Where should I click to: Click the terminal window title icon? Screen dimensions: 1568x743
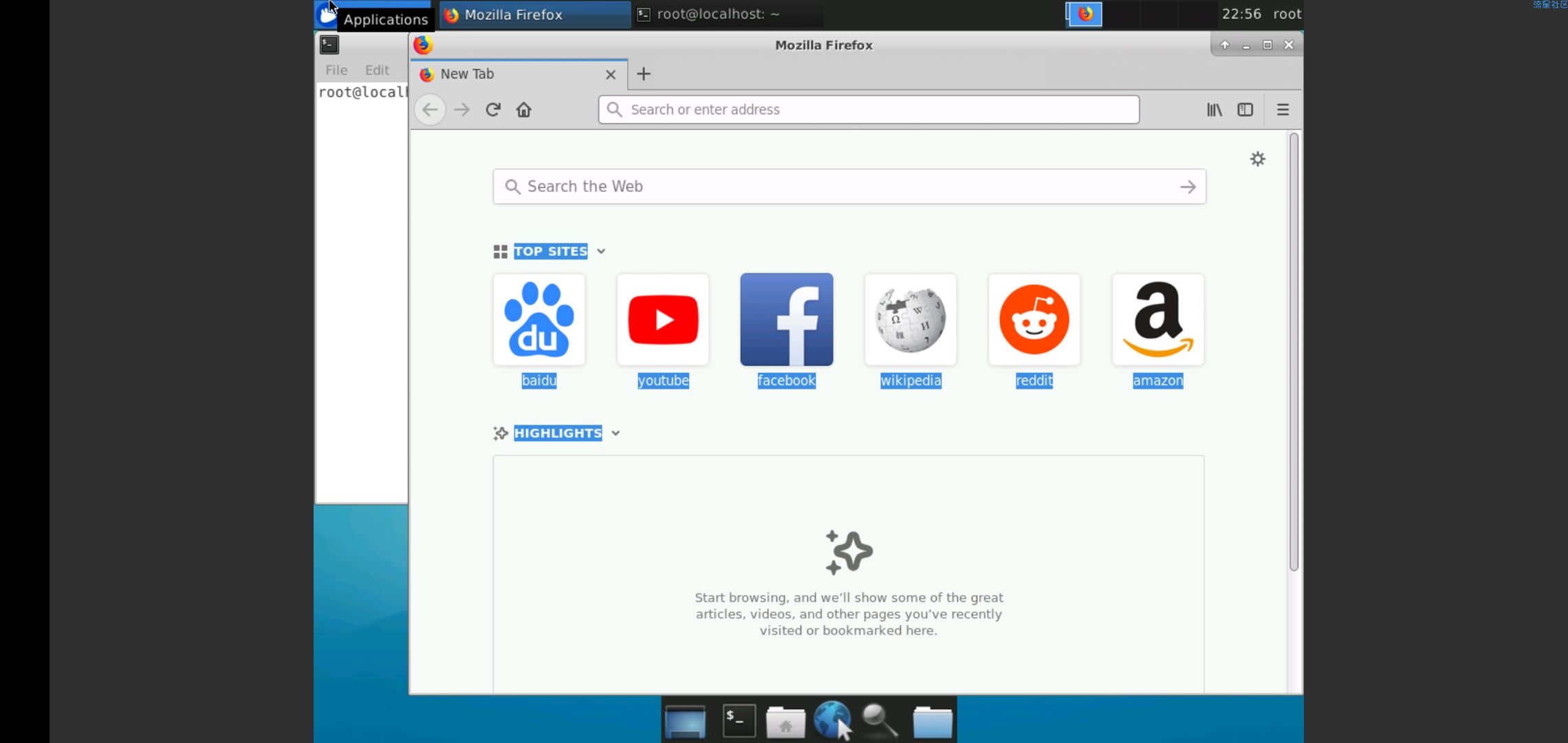(x=329, y=45)
